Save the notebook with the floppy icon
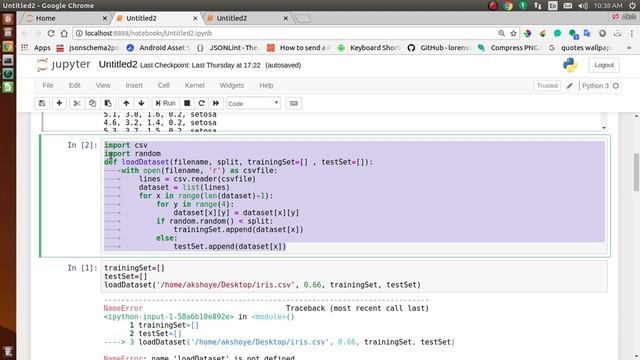640x360 pixels. pyautogui.click(x=42, y=103)
